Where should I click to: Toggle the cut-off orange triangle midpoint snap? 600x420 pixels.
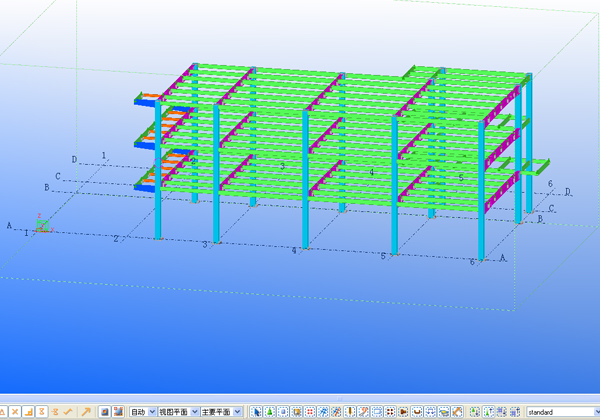(2, 412)
